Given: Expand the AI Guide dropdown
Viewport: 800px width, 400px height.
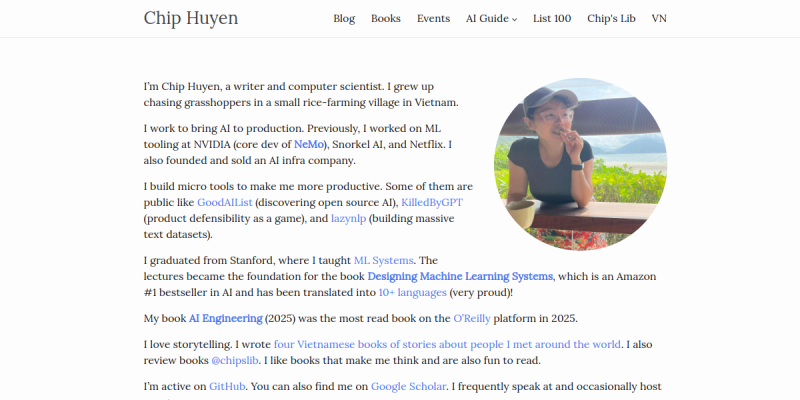Looking at the screenshot, I should point(491,18).
